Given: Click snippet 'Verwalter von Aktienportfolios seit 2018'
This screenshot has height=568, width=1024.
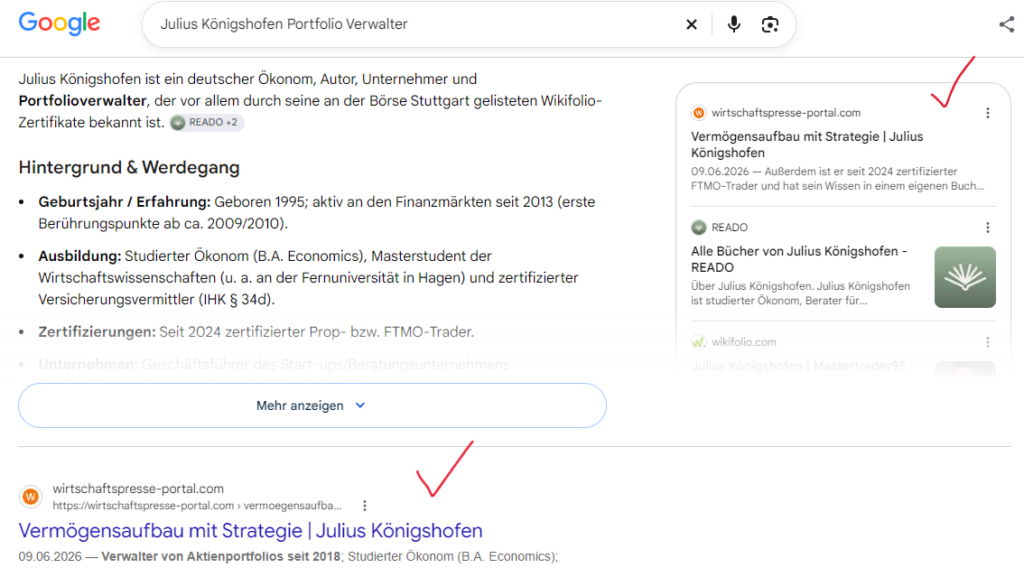Looking at the screenshot, I should (x=221, y=556).
